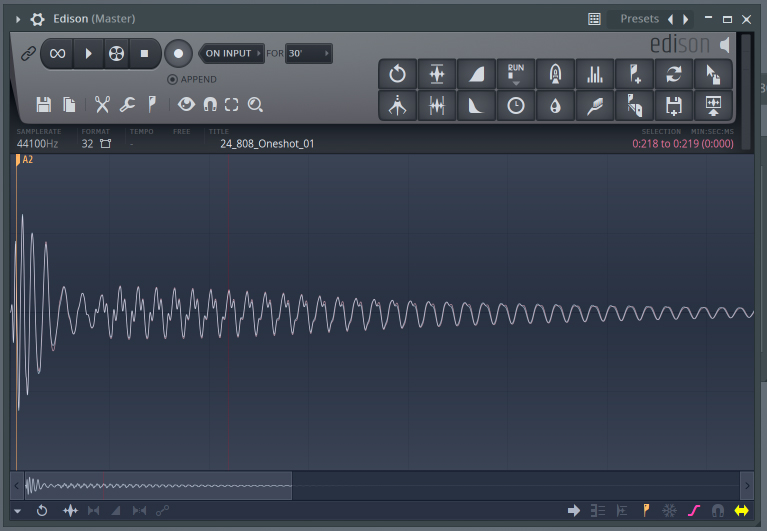Go to next preset arrow
This screenshot has height=531, width=767.
pyautogui.click(x=685, y=19)
